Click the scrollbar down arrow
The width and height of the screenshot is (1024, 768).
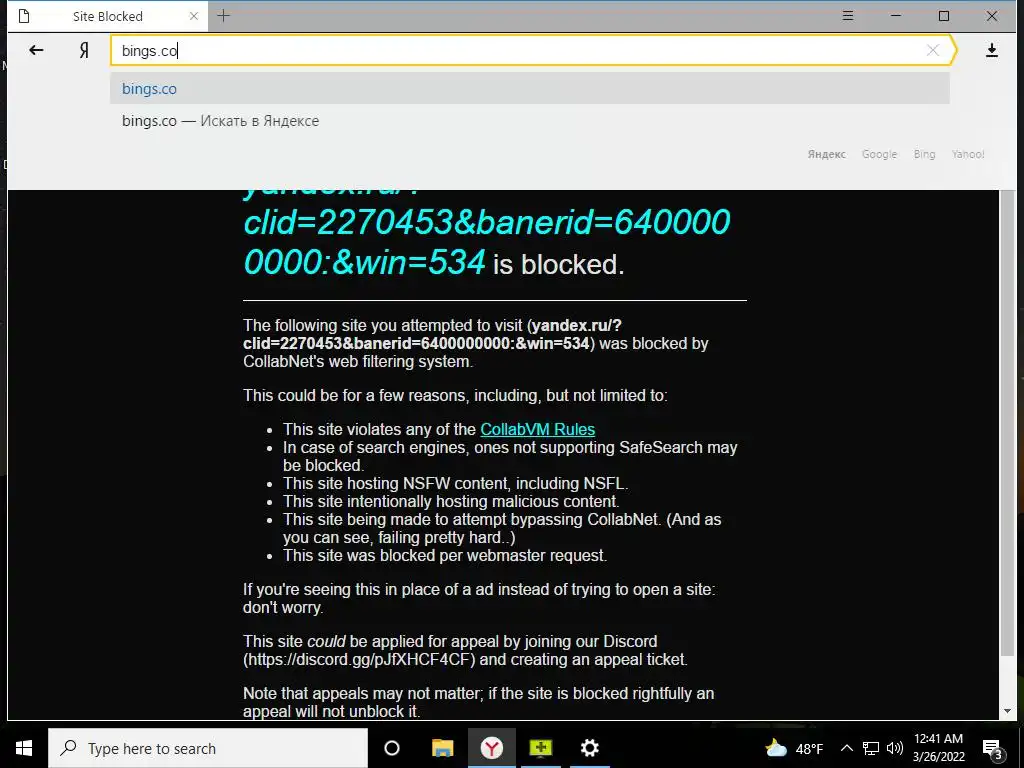1007,711
